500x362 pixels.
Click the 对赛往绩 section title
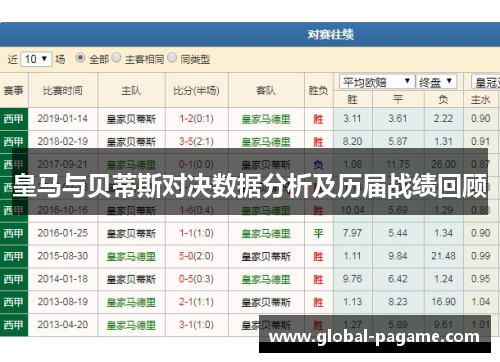(330, 34)
